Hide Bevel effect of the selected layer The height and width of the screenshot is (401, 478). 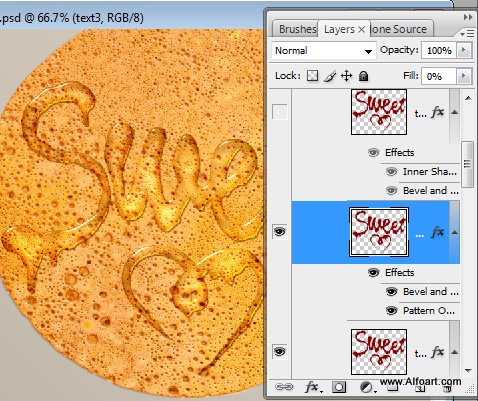click(x=391, y=292)
